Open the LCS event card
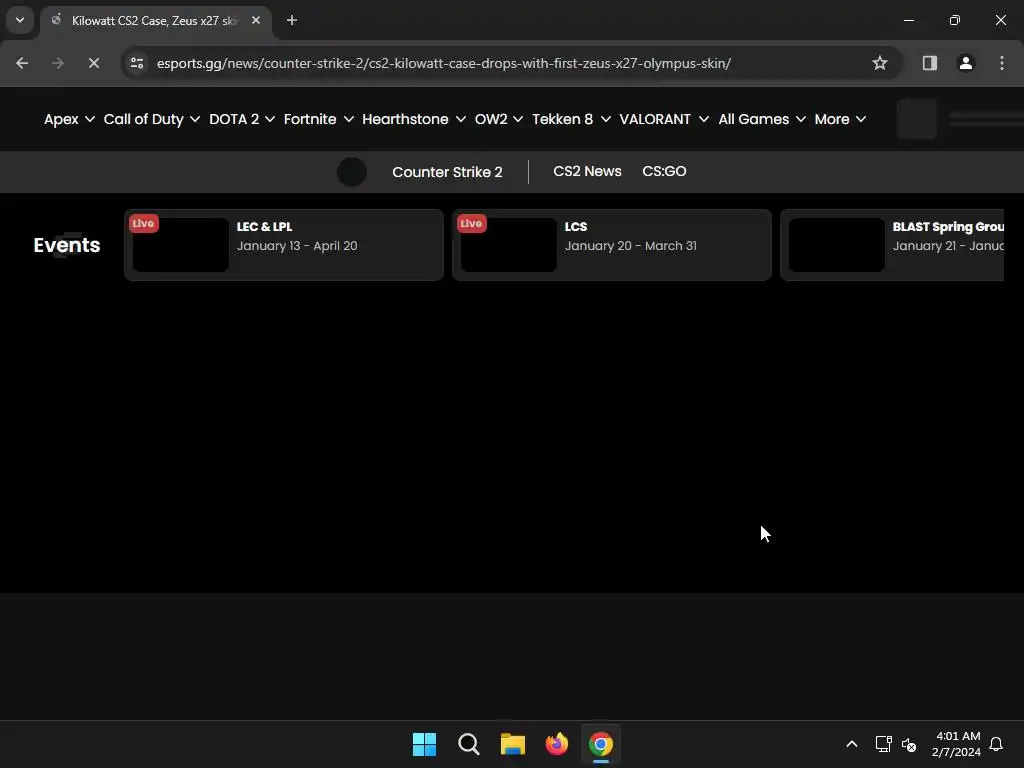The height and width of the screenshot is (768, 1024). pyautogui.click(x=611, y=245)
